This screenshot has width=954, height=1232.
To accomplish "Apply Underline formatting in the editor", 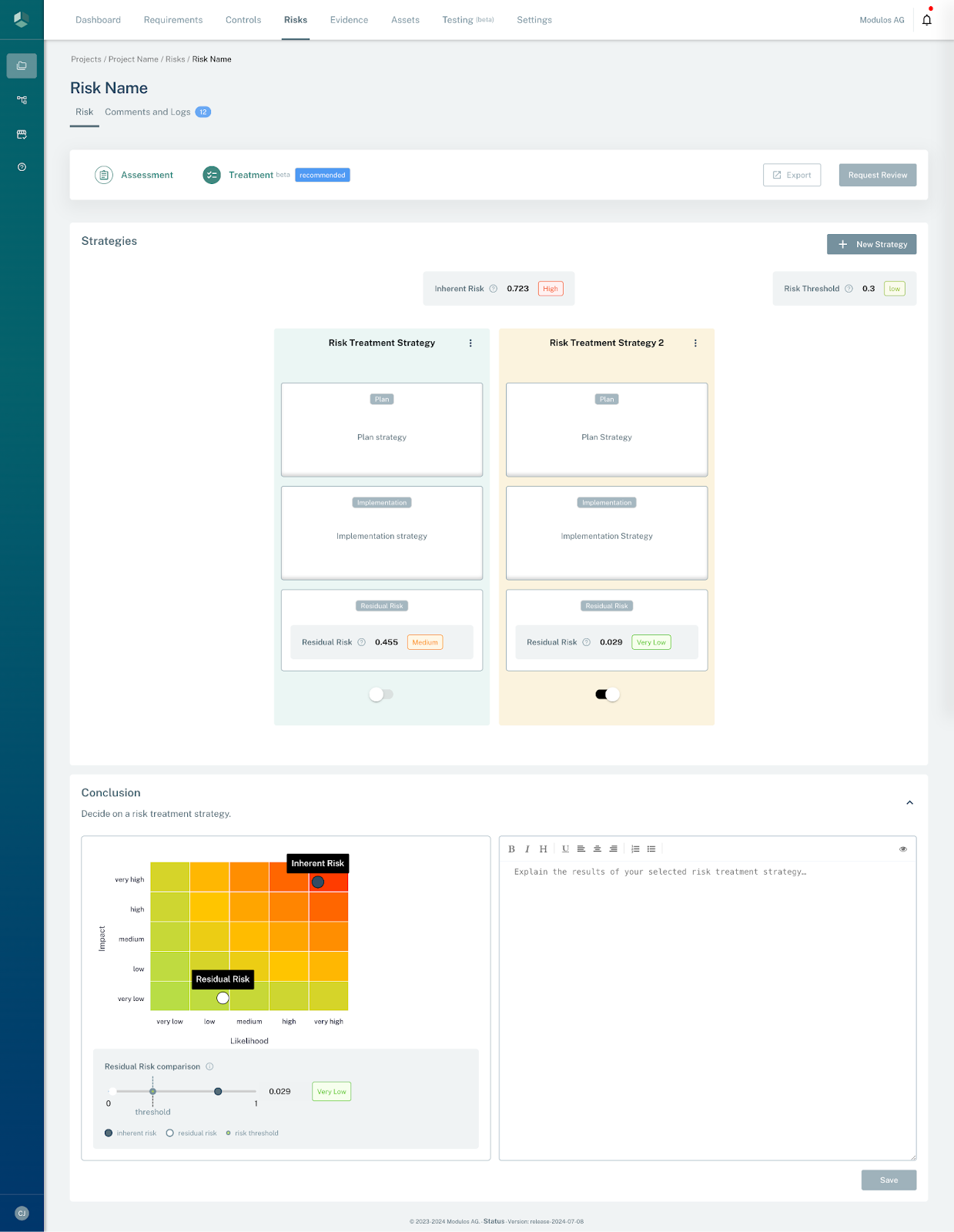I will 565,849.
